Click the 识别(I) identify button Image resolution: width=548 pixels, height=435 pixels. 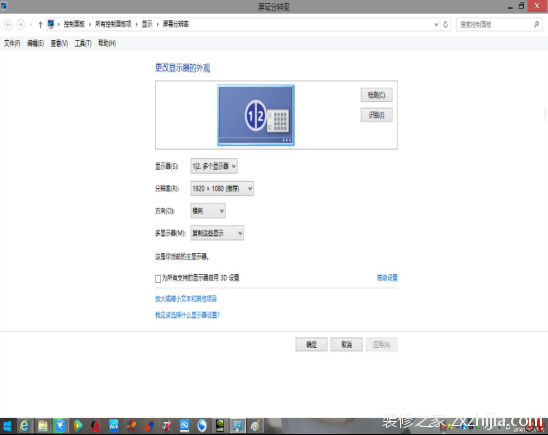pos(376,115)
